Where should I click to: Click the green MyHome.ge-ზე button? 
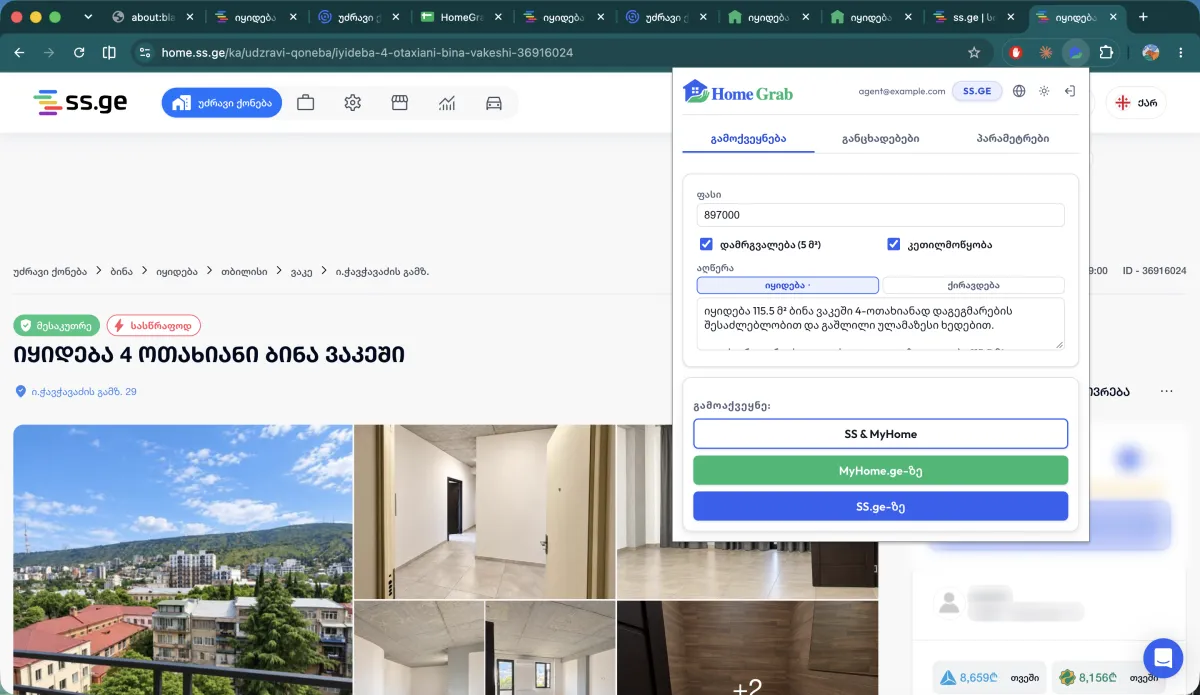coord(880,470)
